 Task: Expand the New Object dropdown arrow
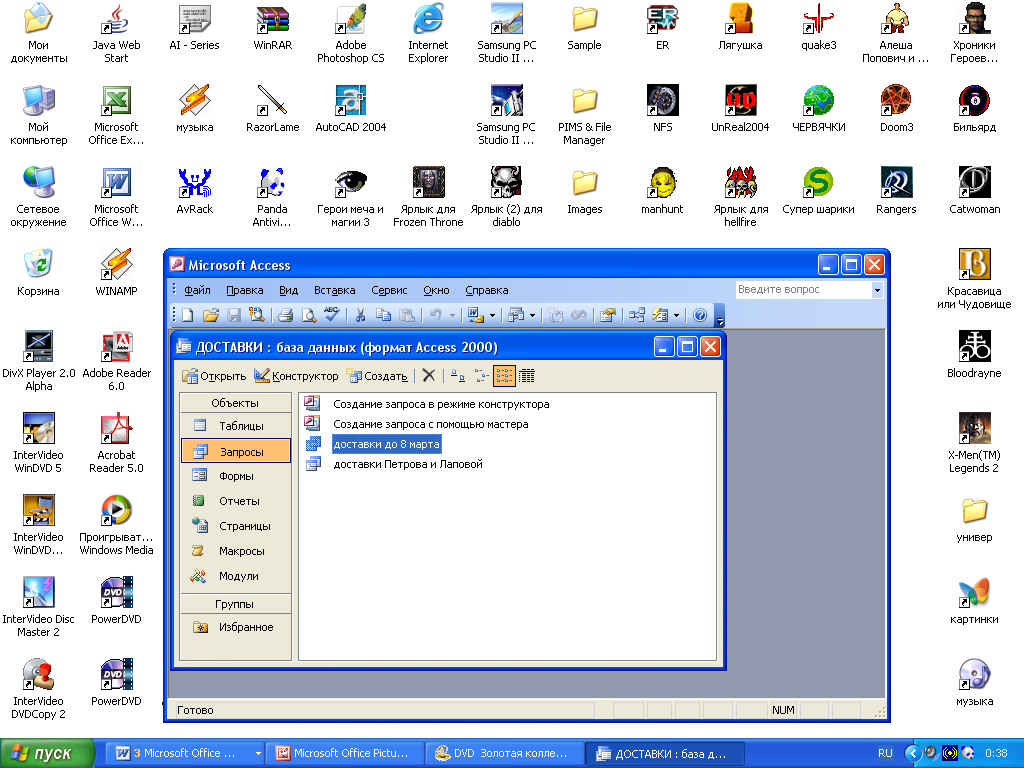677,315
